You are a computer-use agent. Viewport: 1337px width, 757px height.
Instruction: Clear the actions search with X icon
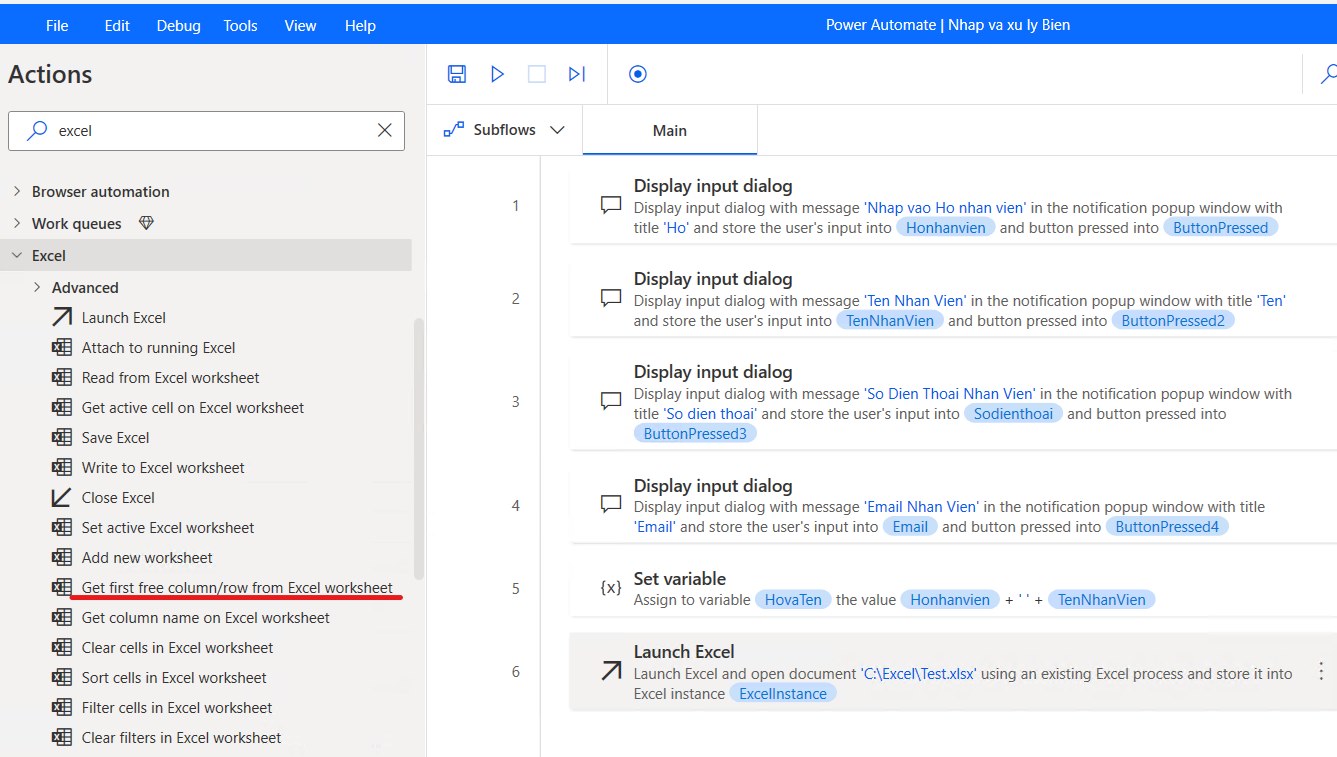[x=385, y=130]
